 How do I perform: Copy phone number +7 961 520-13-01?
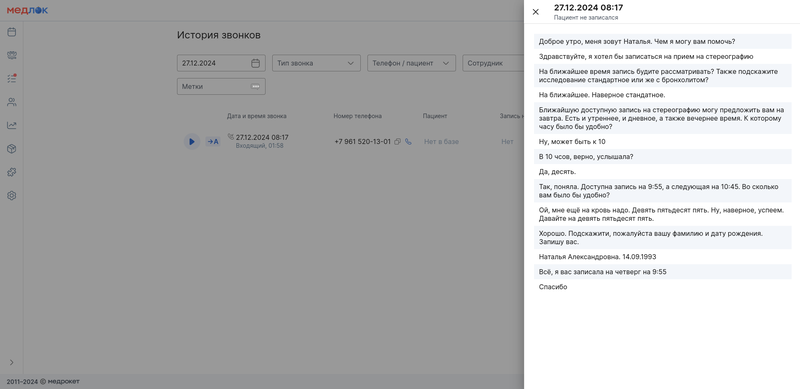point(397,141)
